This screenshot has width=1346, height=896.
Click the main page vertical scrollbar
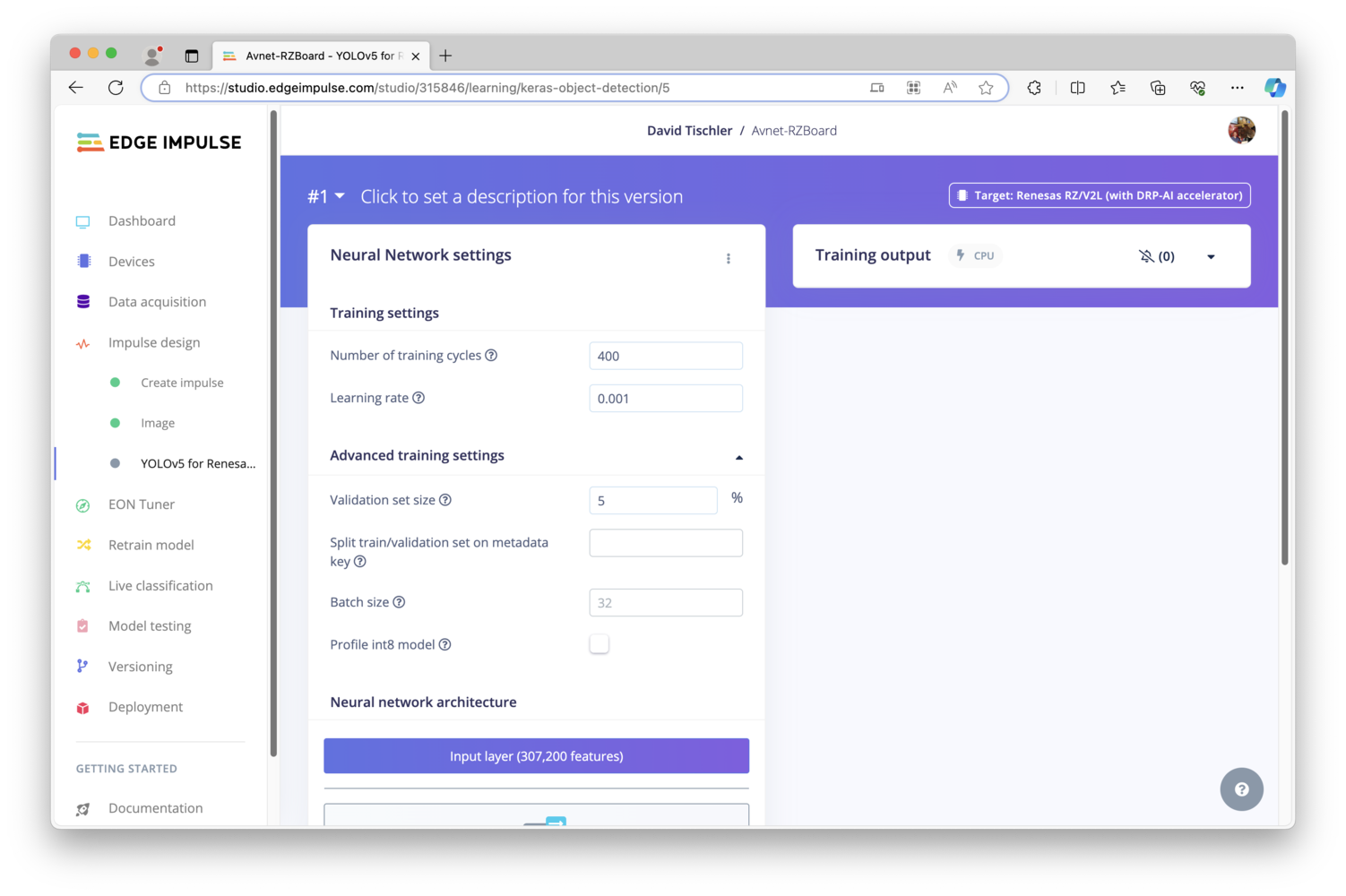coord(1284,338)
